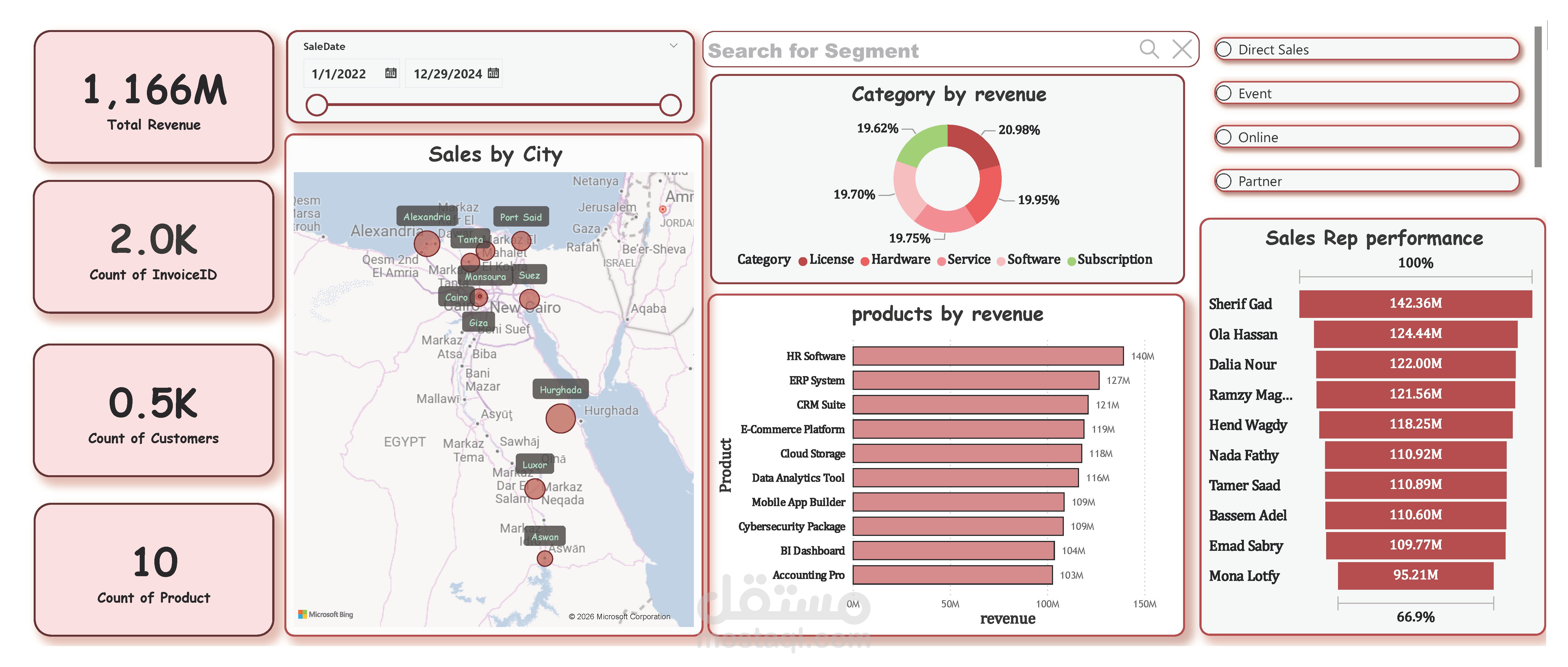This screenshot has width=1568, height=667.
Task: Click the Alexandria map label
Action: (x=427, y=217)
